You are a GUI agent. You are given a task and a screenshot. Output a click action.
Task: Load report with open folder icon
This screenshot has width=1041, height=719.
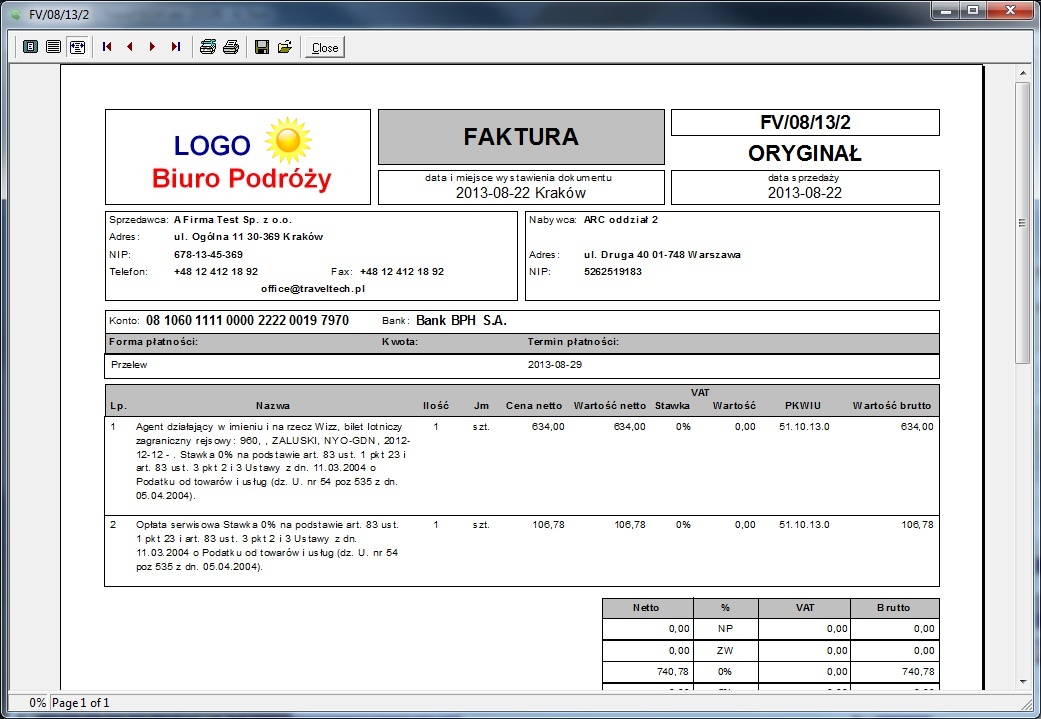pos(285,47)
